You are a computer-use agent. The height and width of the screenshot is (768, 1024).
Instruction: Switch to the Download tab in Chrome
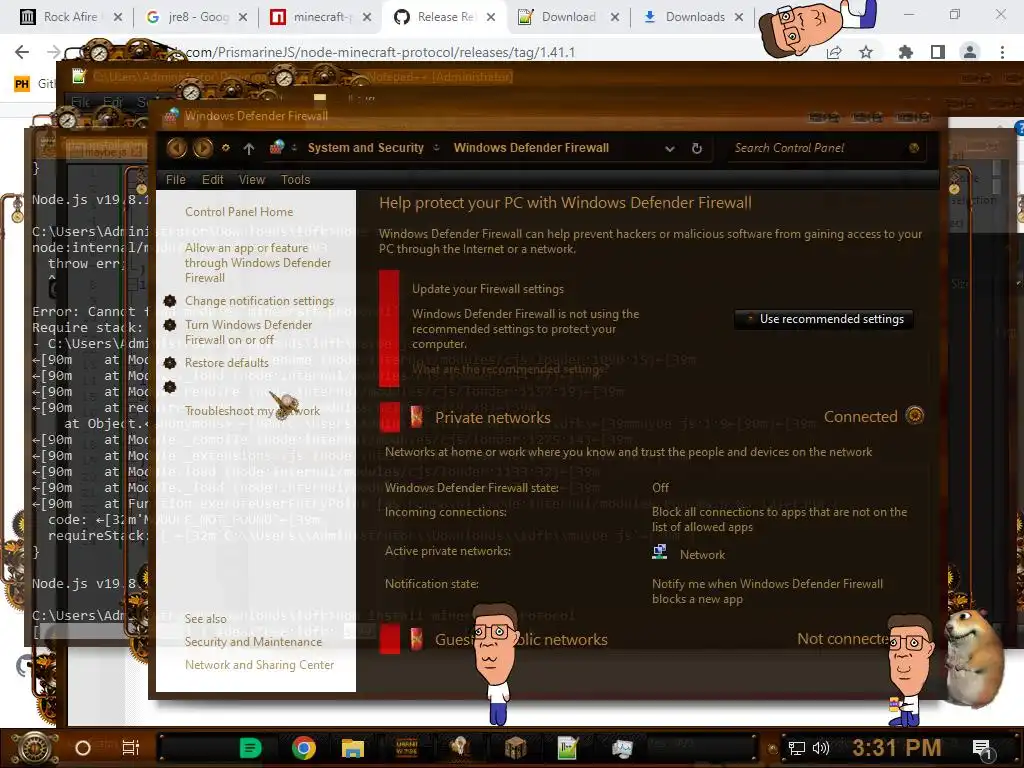(567, 17)
